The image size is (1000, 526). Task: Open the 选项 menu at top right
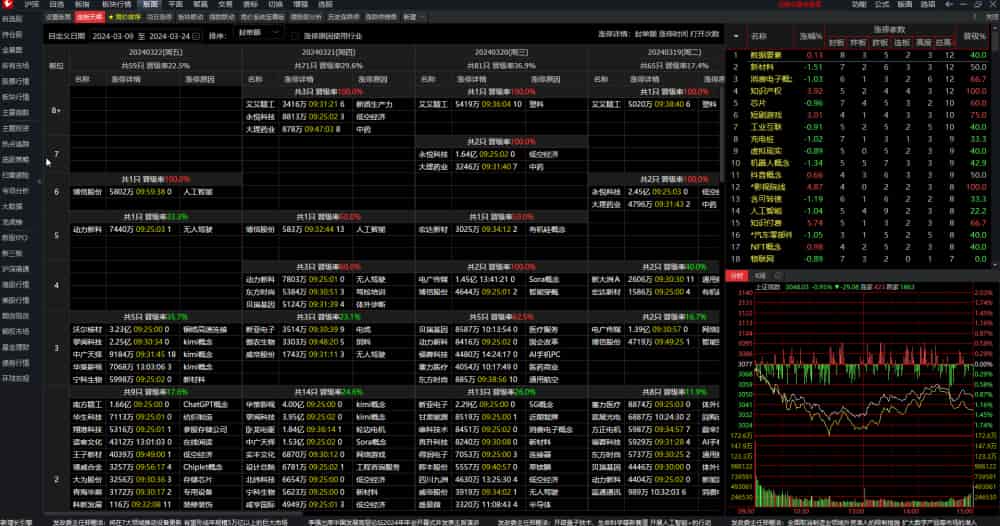(927, 4)
